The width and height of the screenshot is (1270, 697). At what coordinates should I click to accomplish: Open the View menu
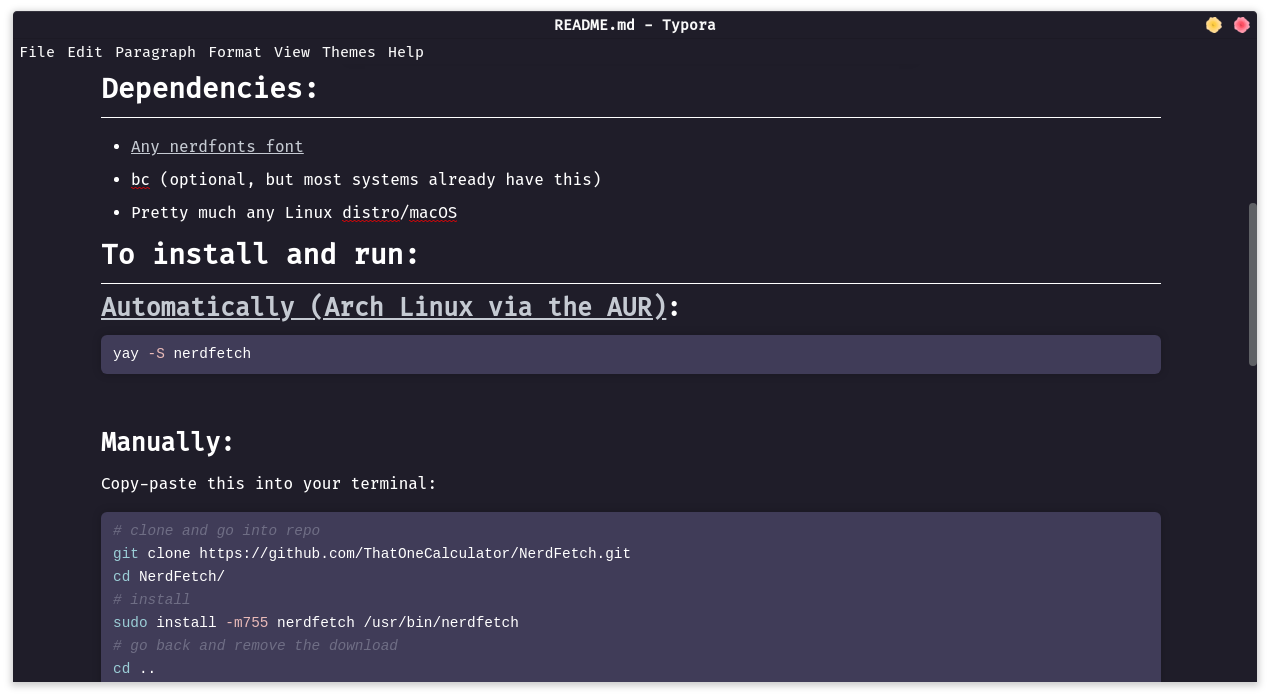(292, 52)
